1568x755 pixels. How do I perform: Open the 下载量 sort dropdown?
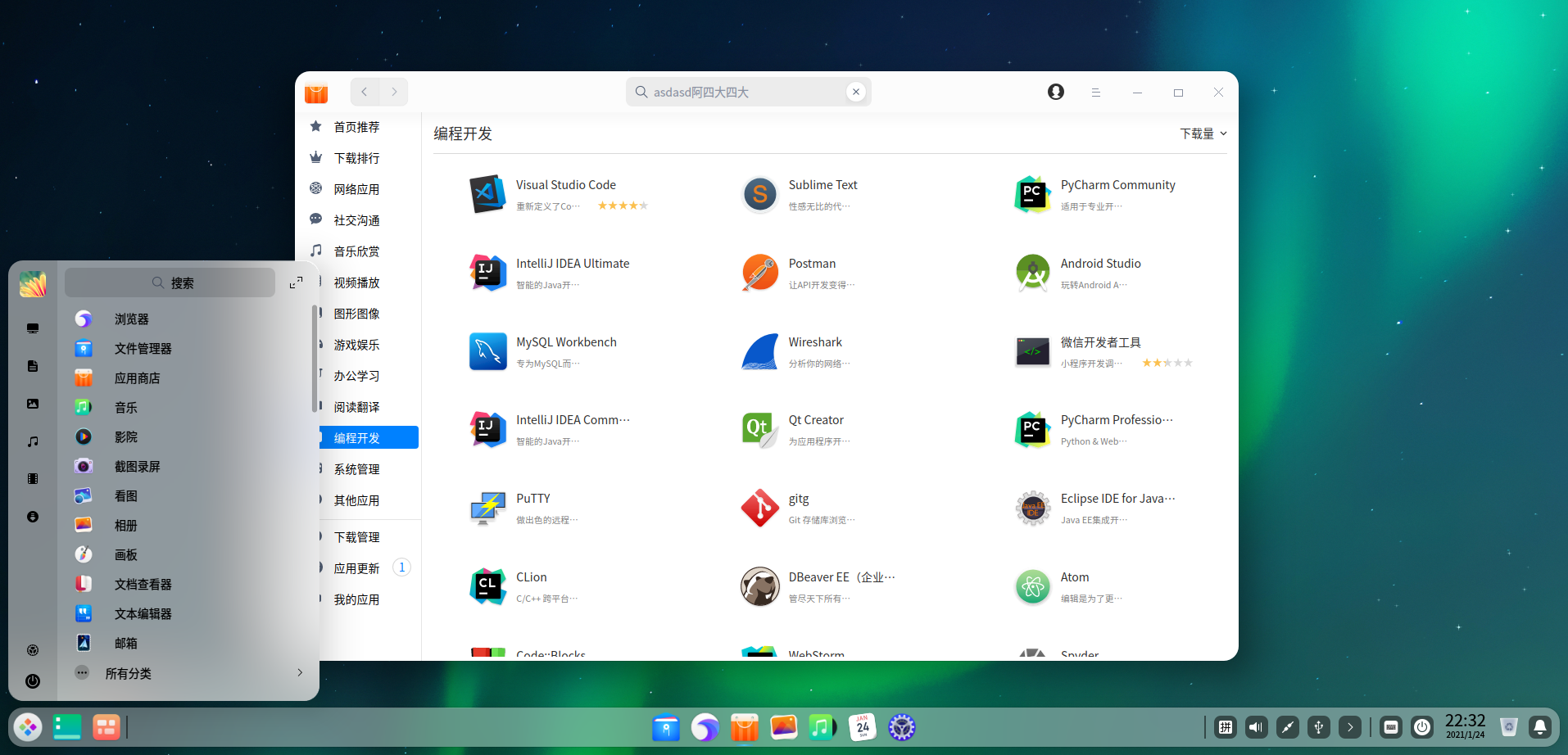(1203, 133)
